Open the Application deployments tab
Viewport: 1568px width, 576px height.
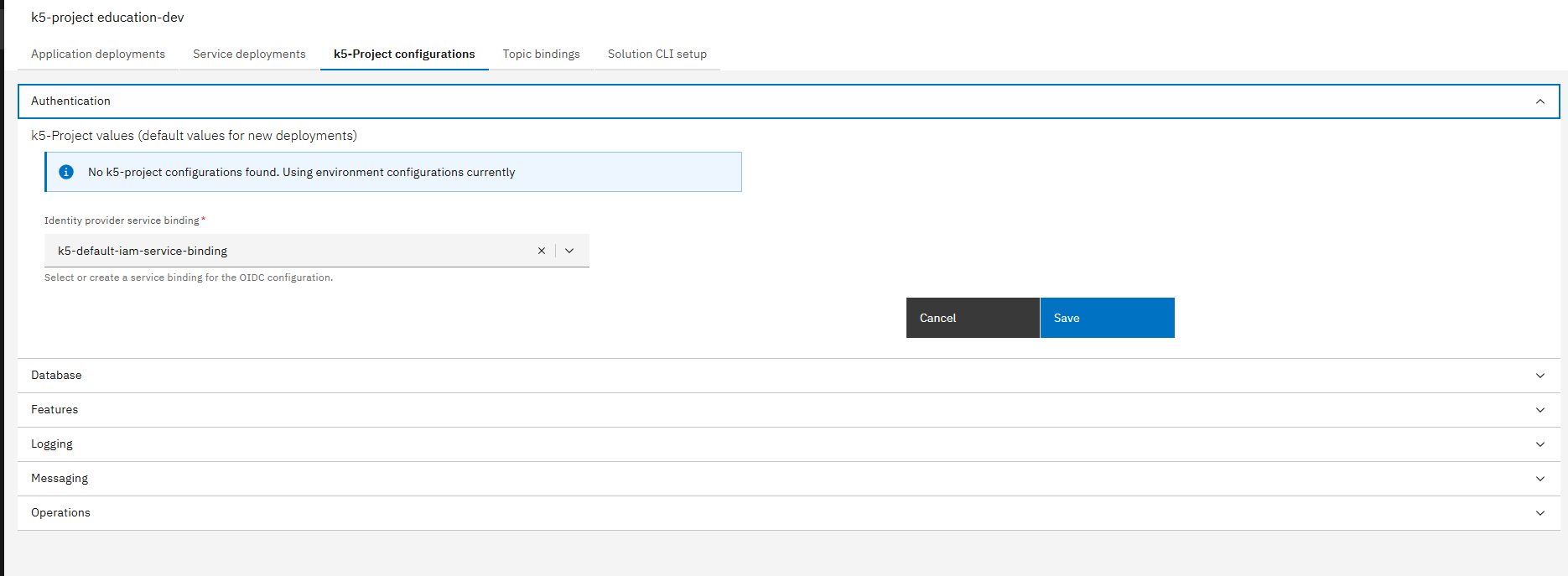[x=98, y=54]
